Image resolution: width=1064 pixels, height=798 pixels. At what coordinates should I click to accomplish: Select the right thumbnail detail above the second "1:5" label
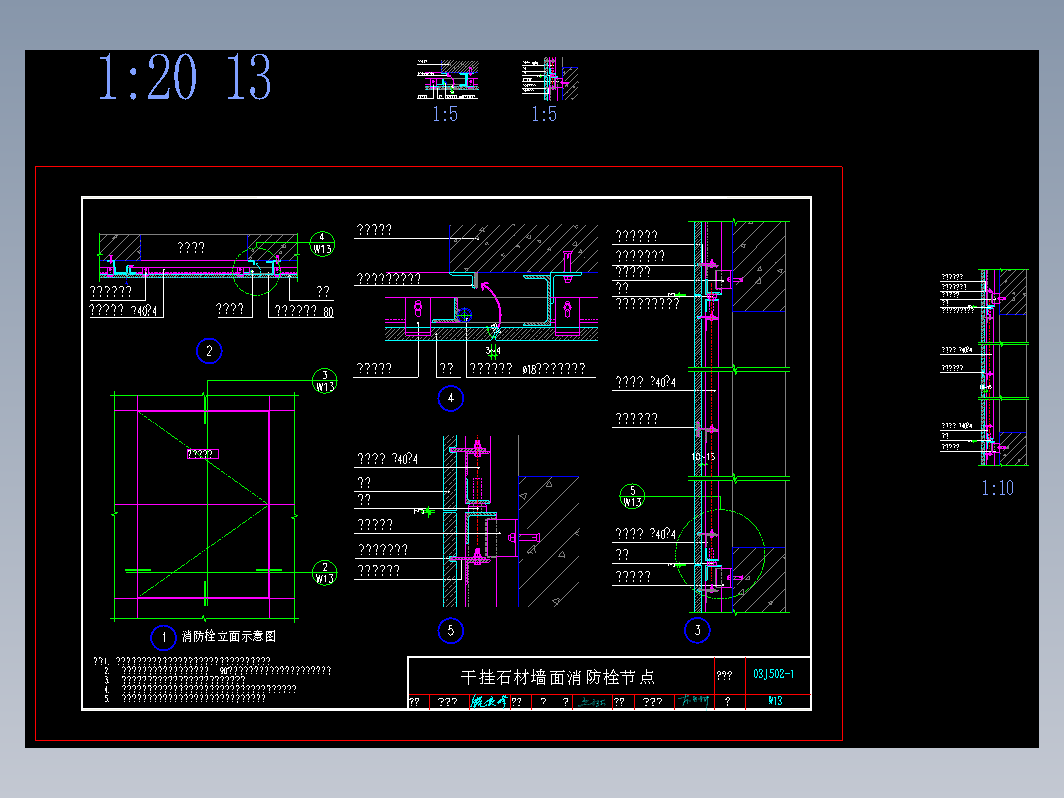click(x=550, y=79)
